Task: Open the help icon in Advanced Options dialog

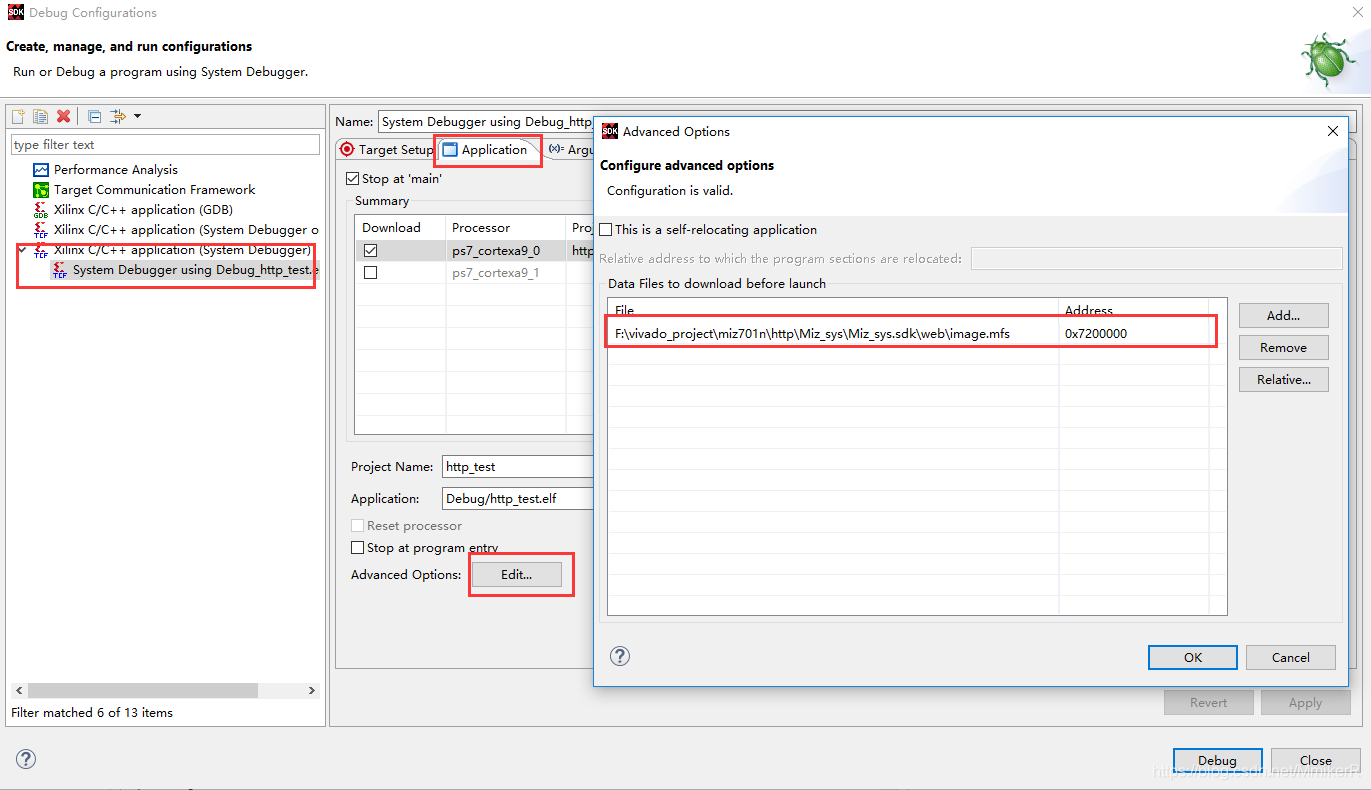Action: point(619,656)
